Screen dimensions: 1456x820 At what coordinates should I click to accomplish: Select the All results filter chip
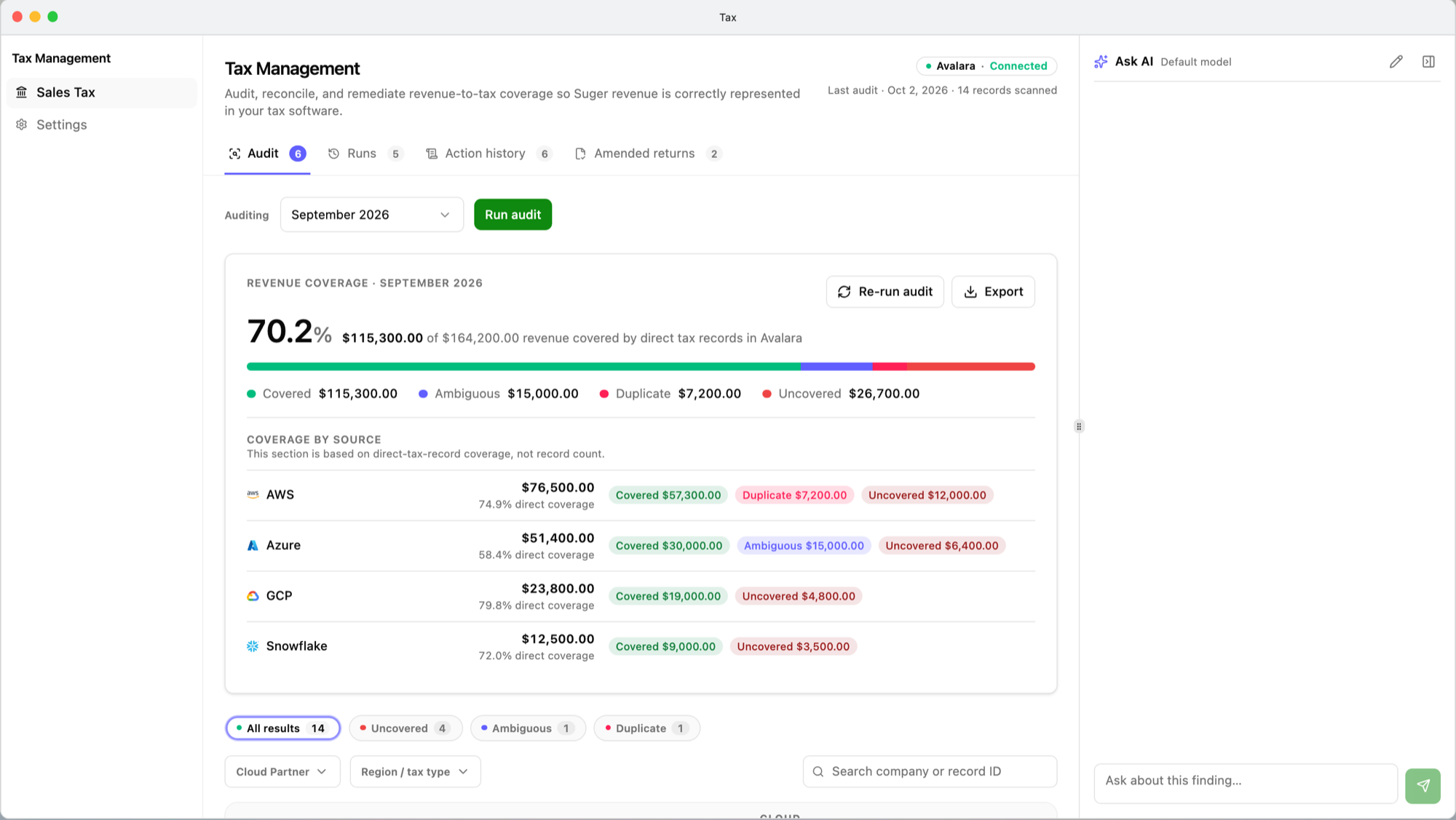coord(282,728)
